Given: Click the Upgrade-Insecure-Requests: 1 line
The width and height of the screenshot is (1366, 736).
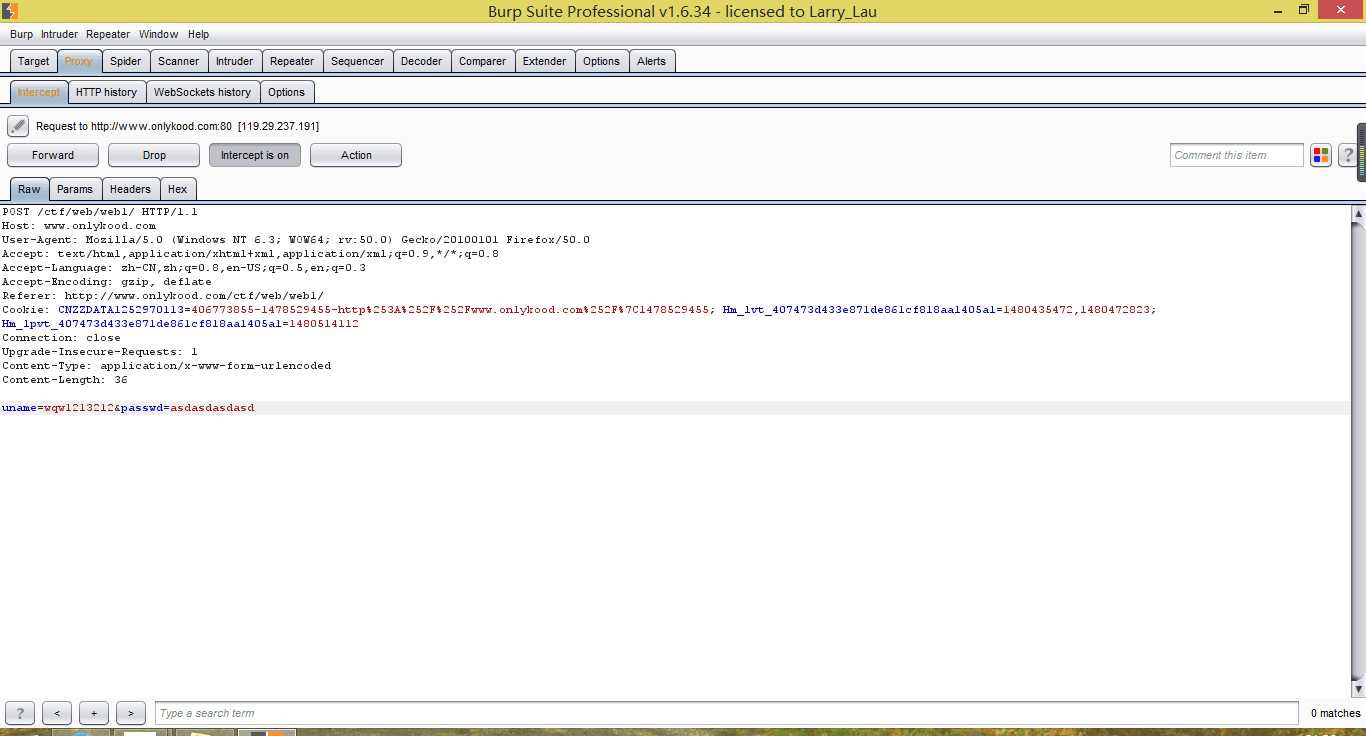Looking at the screenshot, I should [x=100, y=352].
